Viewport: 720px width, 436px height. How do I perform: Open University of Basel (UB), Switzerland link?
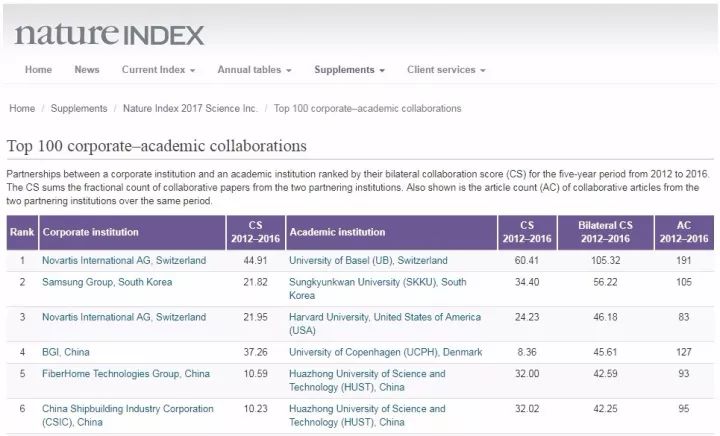tap(368, 260)
